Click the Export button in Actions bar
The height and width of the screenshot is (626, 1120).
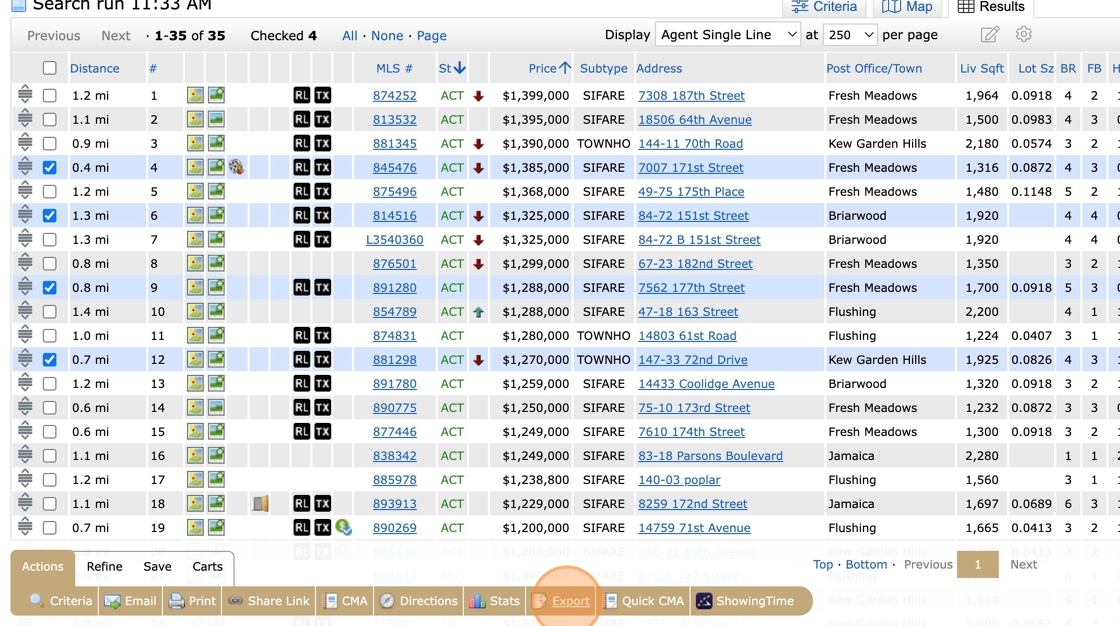click(x=561, y=601)
